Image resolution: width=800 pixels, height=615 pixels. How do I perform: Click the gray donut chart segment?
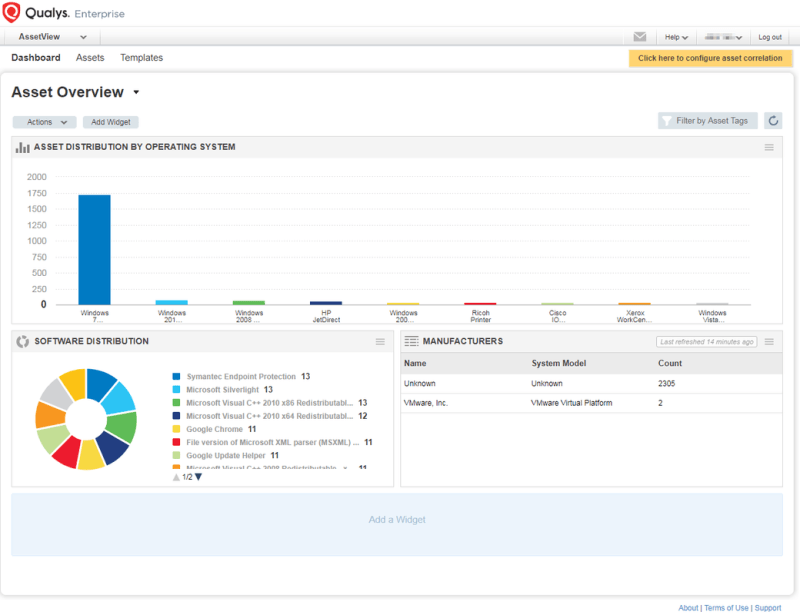pyautogui.click(x=57, y=393)
